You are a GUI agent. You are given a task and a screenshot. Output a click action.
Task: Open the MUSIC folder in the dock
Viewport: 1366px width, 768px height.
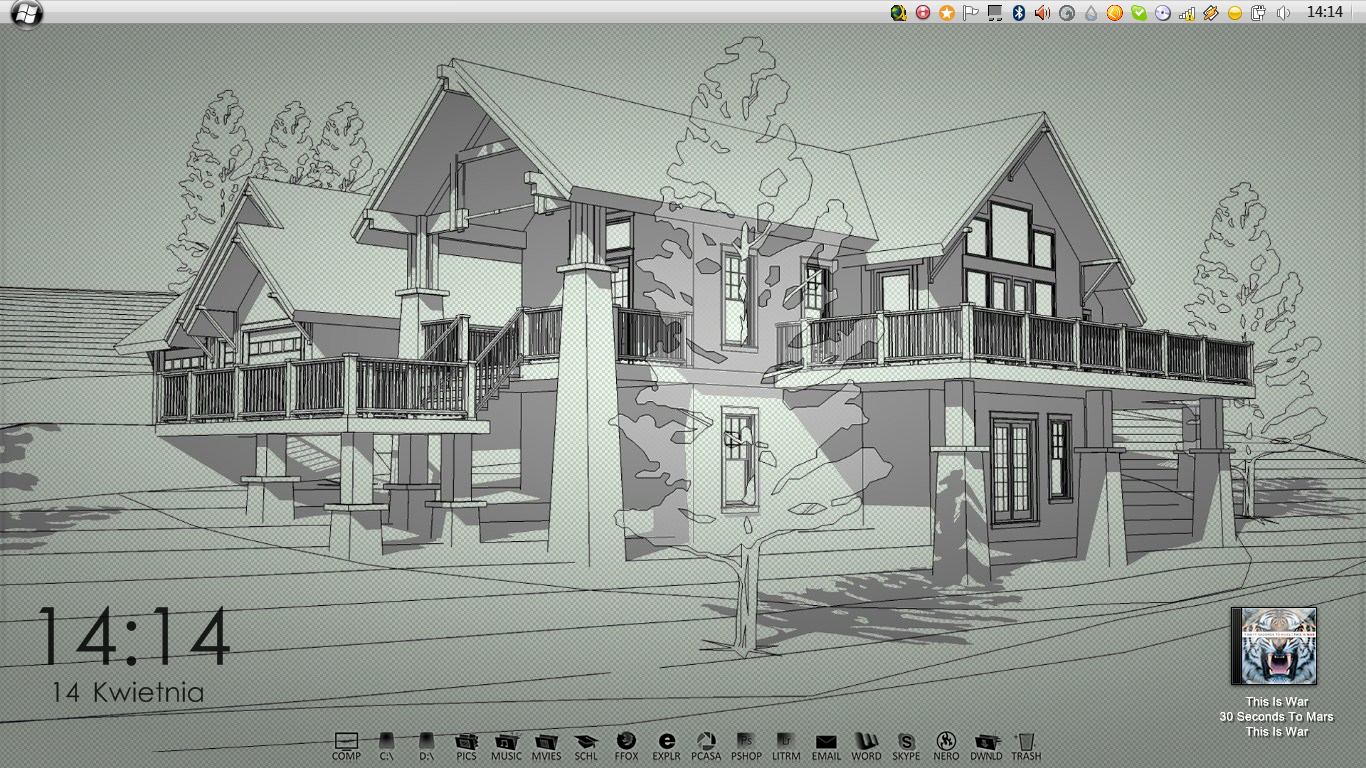(506, 742)
